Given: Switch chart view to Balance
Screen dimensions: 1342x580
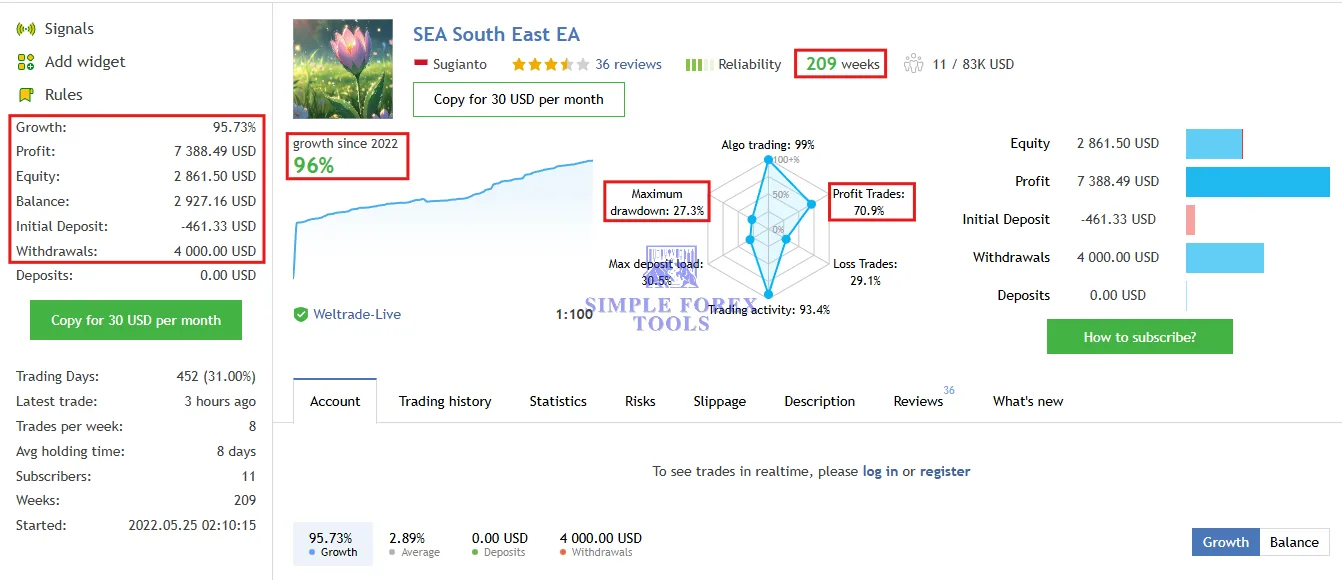Looking at the screenshot, I should pyautogui.click(x=1294, y=542).
